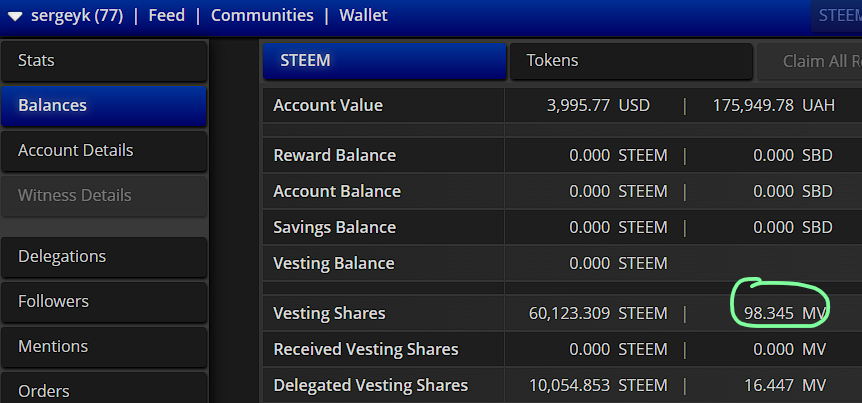The width and height of the screenshot is (862, 403).
Task: Select the 98.345 MV value
Action: coord(785,314)
